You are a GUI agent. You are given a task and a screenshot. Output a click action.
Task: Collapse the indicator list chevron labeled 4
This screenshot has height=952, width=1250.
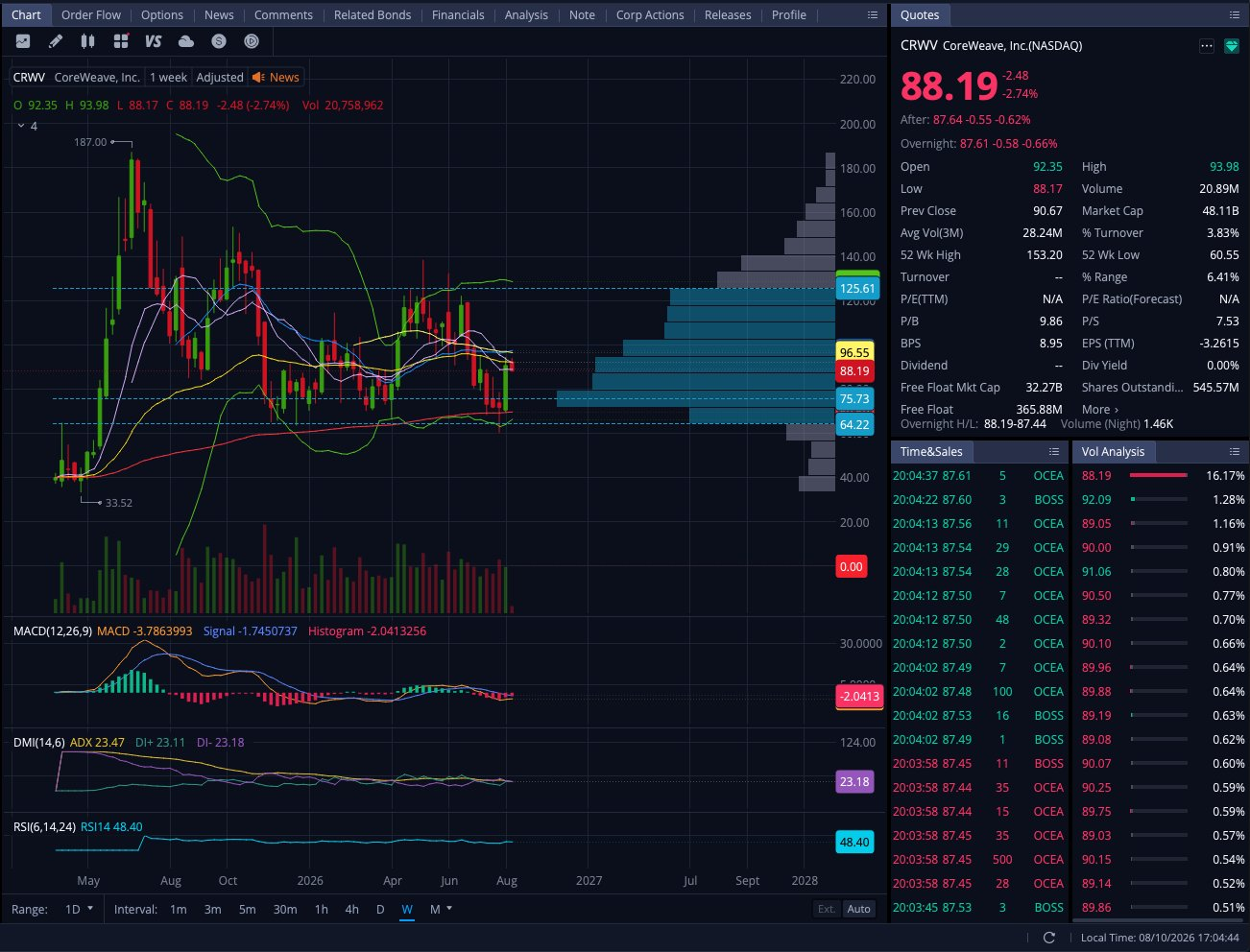(21, 126)
